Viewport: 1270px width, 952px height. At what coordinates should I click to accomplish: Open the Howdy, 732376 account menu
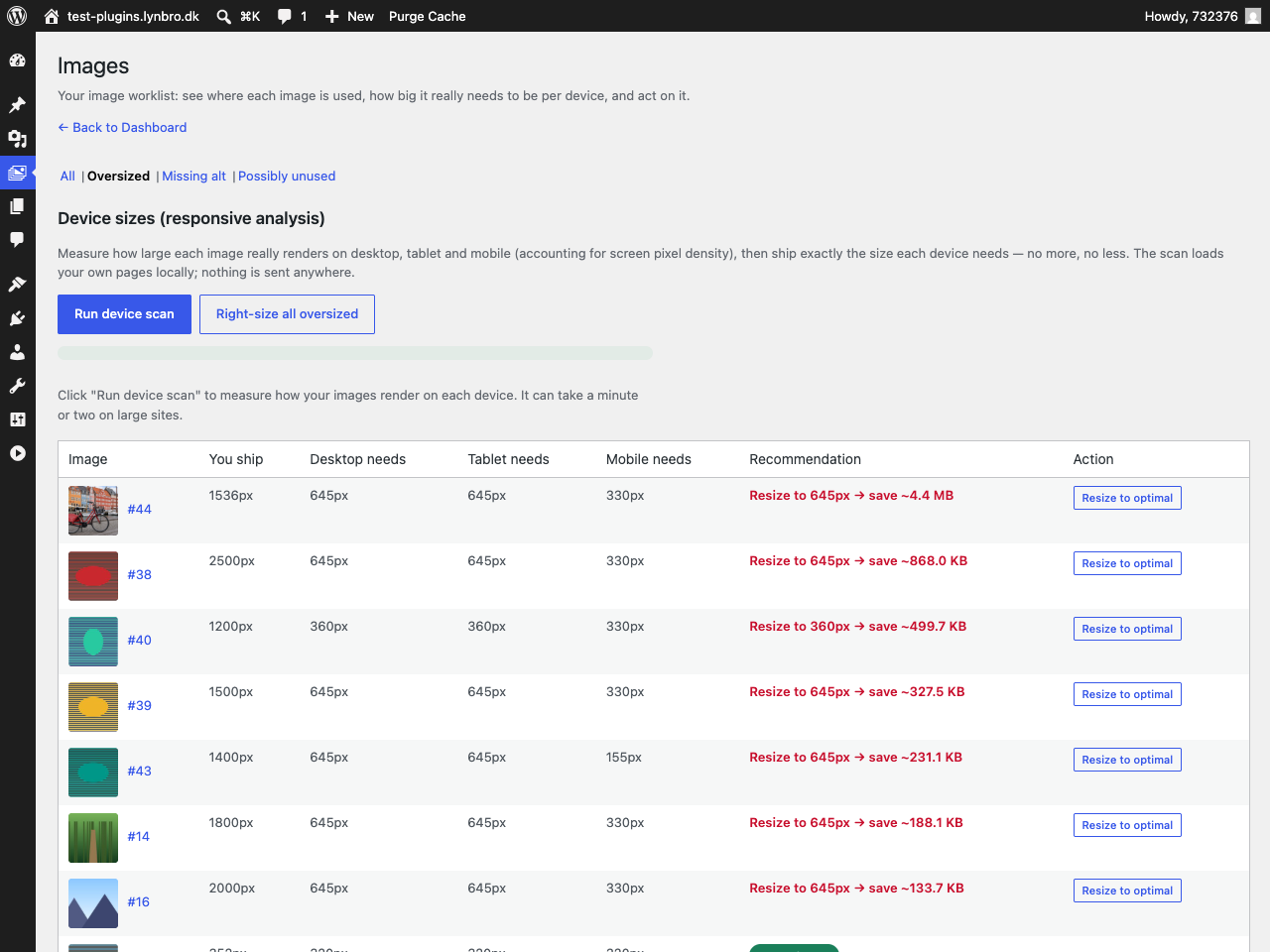coord(1203,16)
